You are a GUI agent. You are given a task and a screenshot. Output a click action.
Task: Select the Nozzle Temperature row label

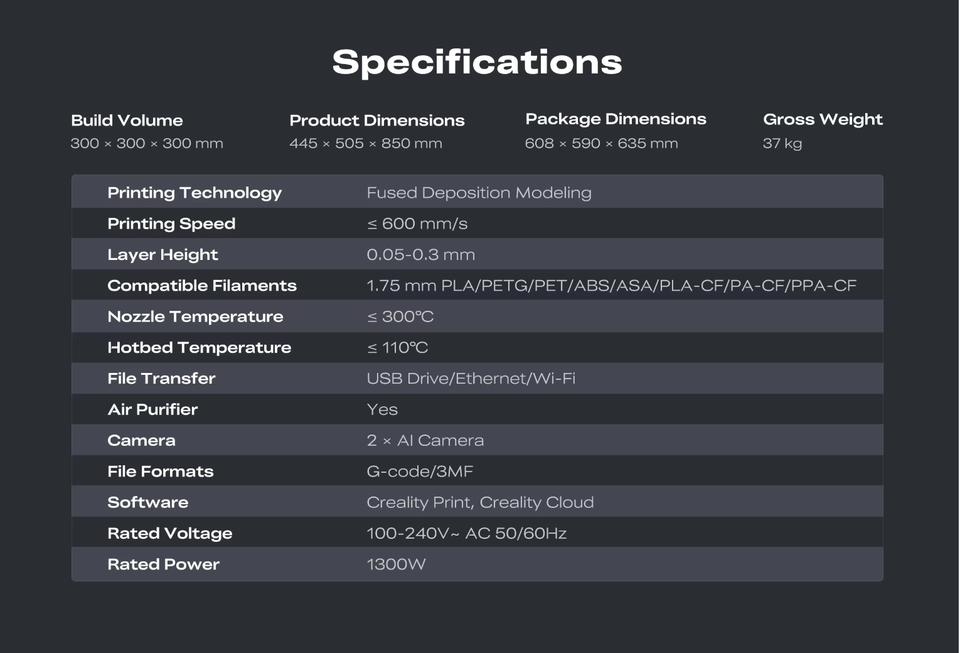click(195, 316)
